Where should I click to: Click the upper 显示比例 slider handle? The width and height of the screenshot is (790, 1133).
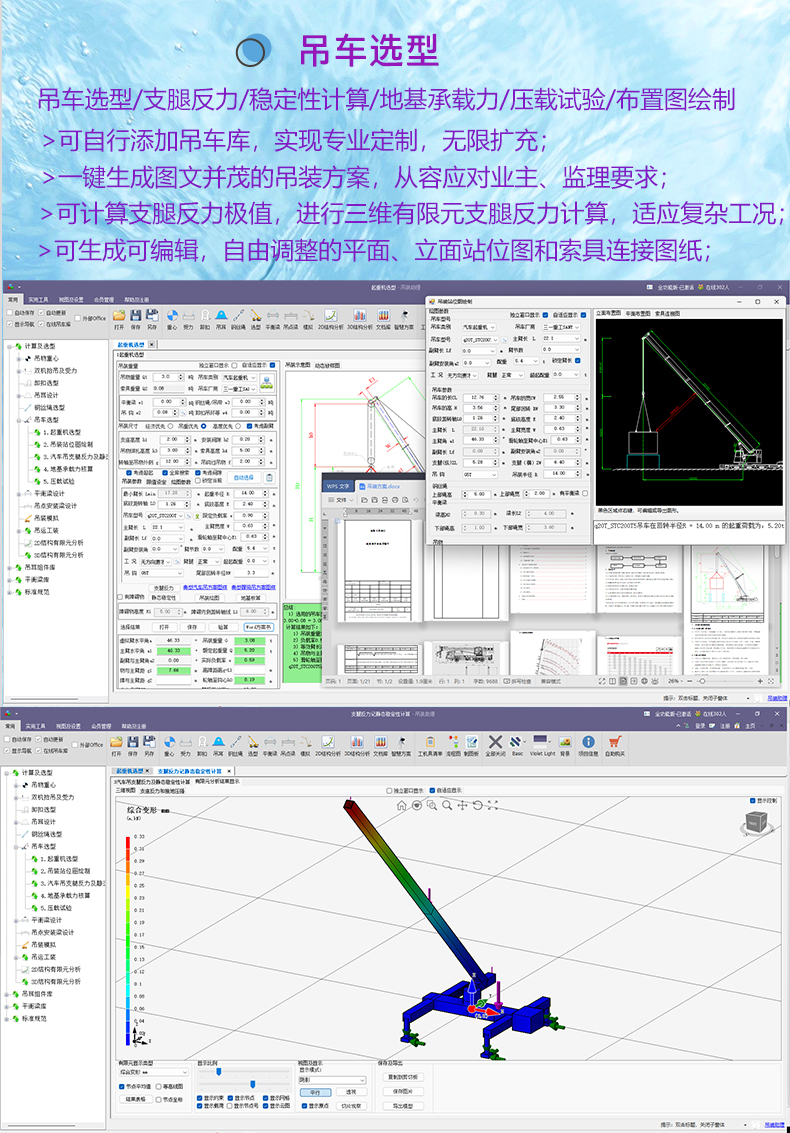(x=218, y=1071)
